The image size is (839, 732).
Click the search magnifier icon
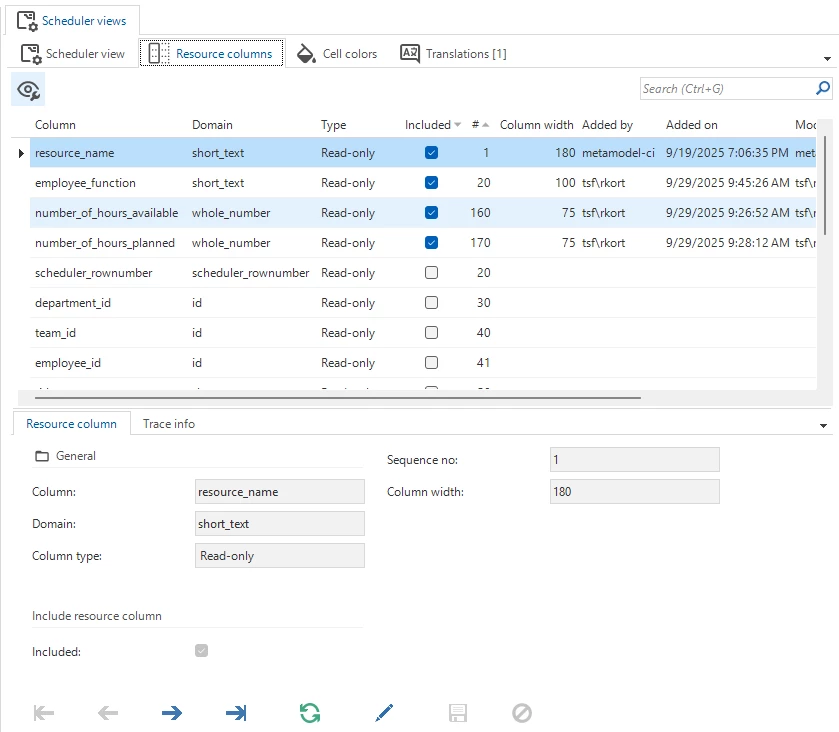point(823,88)
